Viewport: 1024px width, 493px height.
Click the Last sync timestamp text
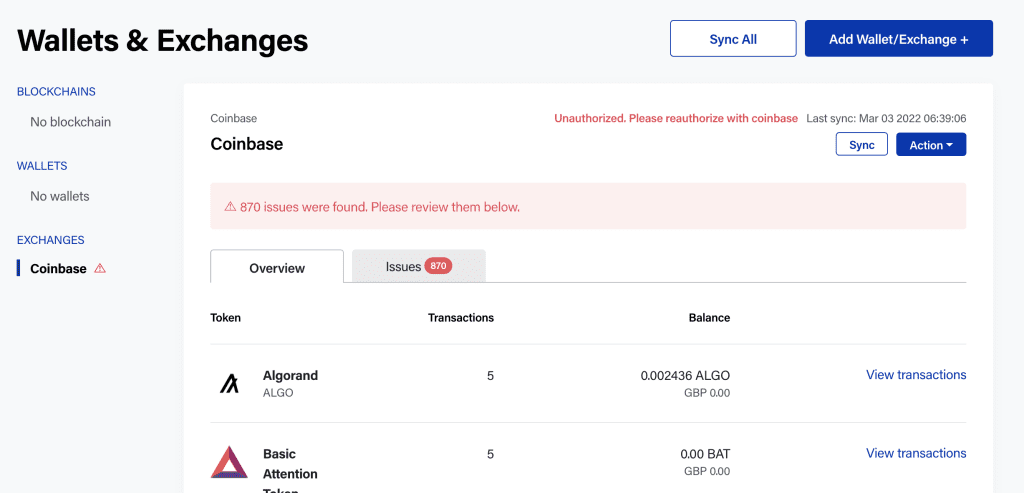(x=886, y=118)
